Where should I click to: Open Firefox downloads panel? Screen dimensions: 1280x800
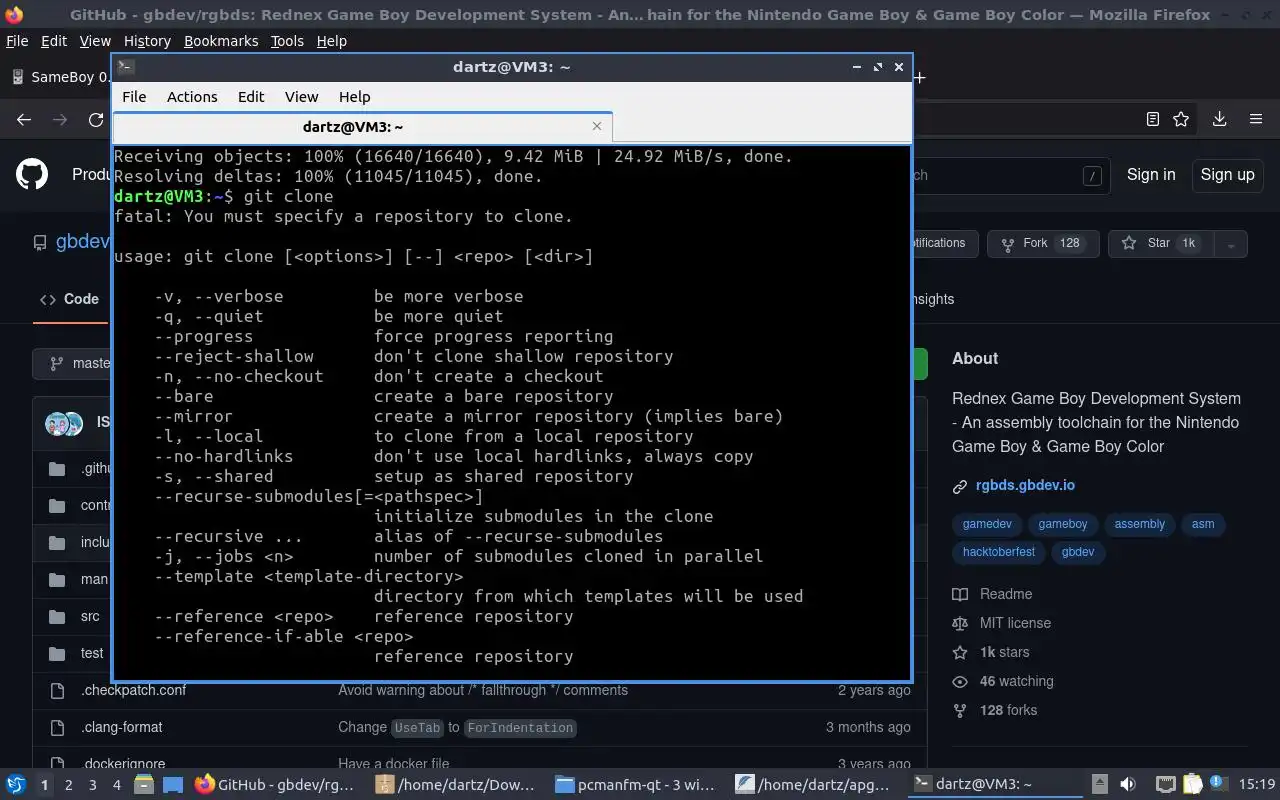(1219, 119)
